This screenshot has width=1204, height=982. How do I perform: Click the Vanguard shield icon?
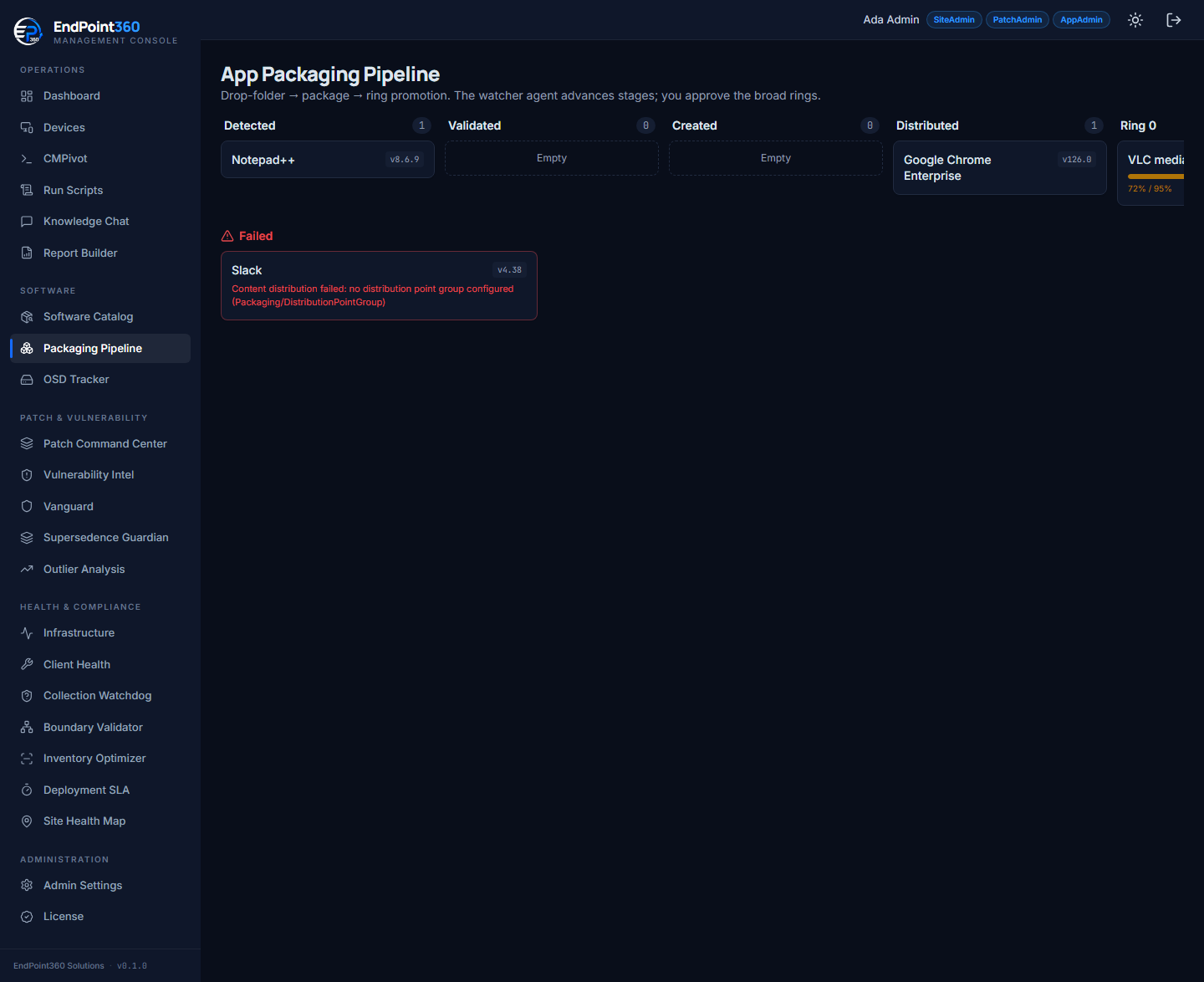tap(27, 507)
